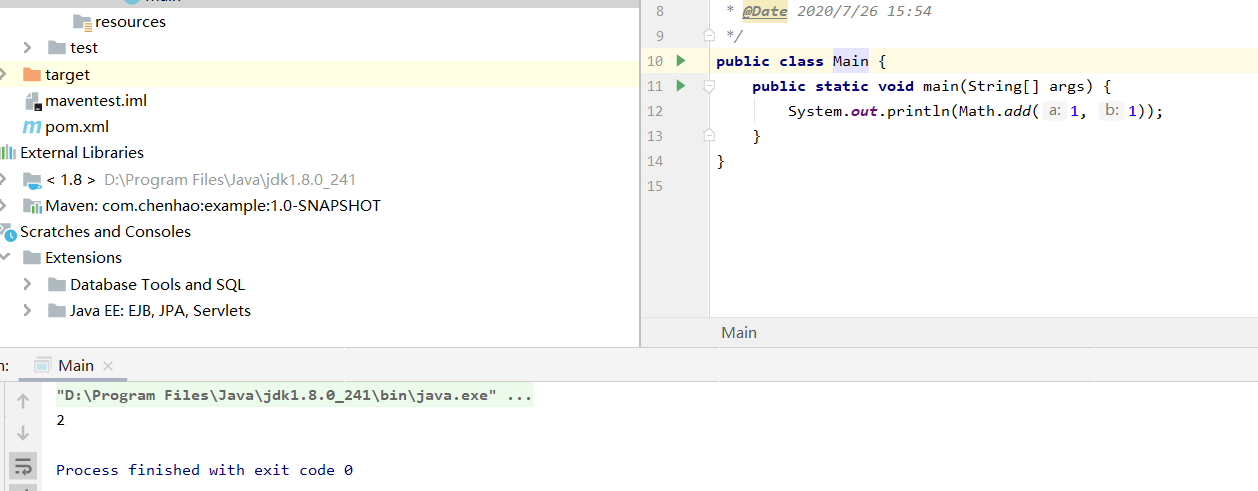
Task: Collapse the comment block fold at line 9
Action: (709, 35)
